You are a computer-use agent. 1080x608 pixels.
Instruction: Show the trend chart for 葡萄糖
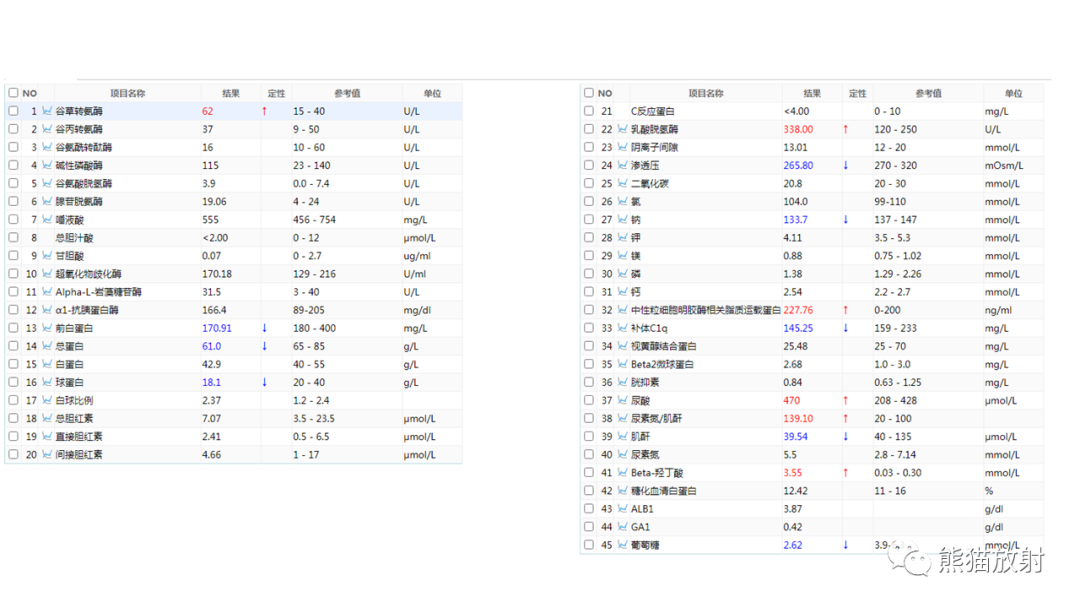click(x=623, y=545)
